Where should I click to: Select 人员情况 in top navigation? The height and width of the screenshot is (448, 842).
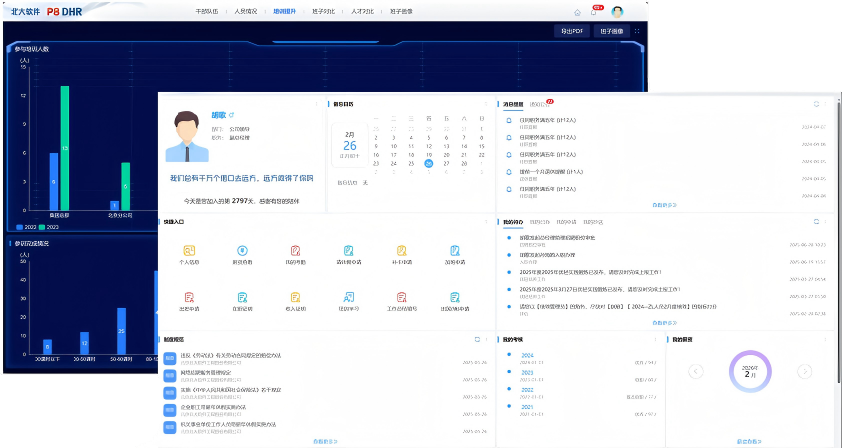(x=245, y=12)
